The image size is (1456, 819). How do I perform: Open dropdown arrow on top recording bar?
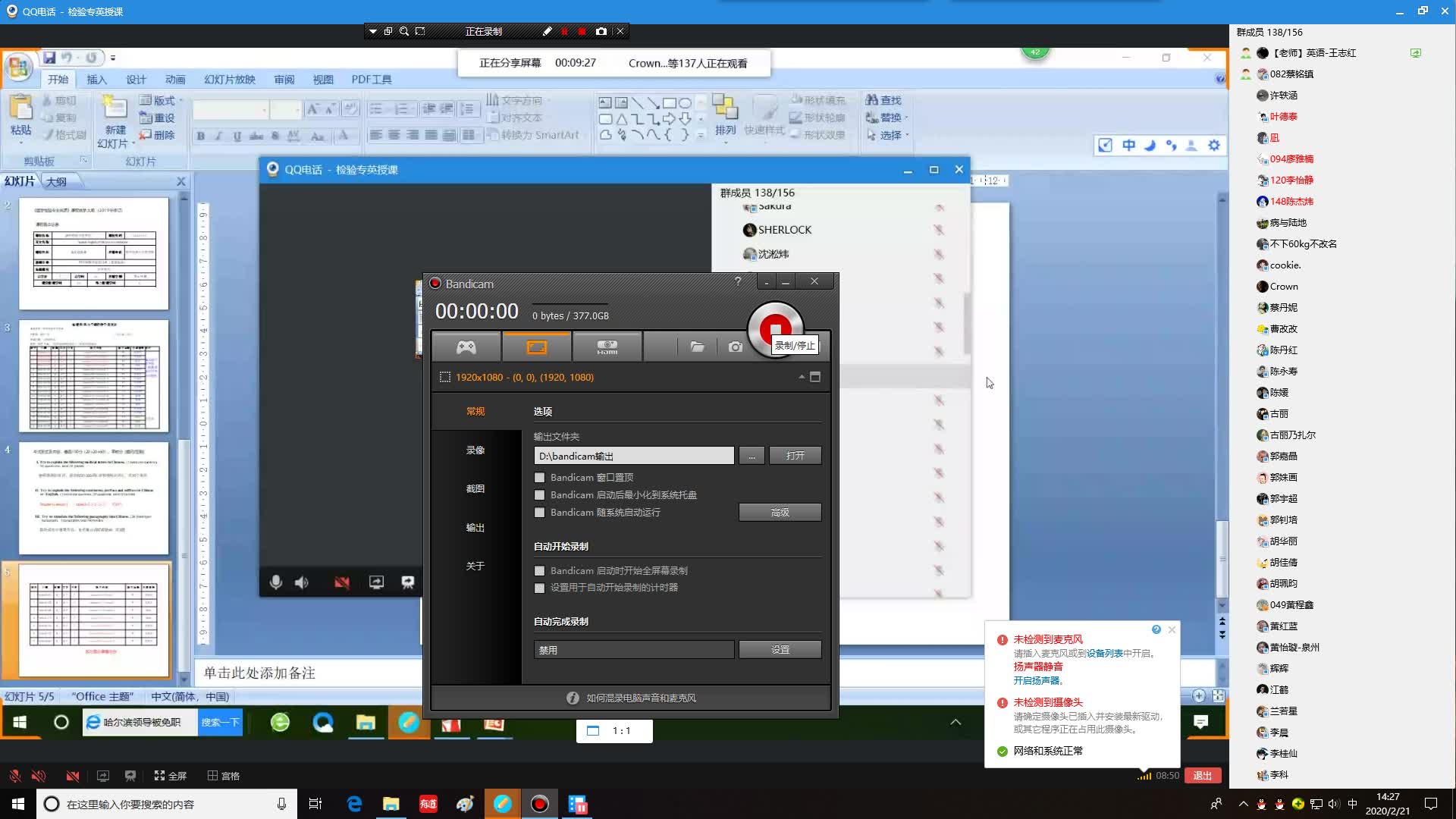tap(372, 31)
